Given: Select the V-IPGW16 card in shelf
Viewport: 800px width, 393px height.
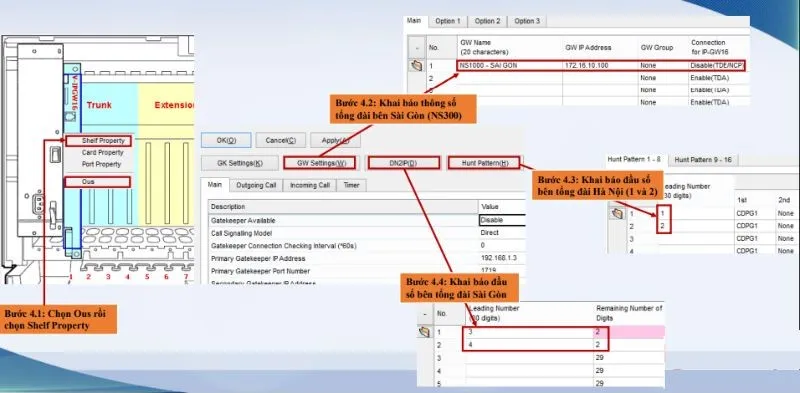Looking at the screenshot, I should (x=72, y=161).
